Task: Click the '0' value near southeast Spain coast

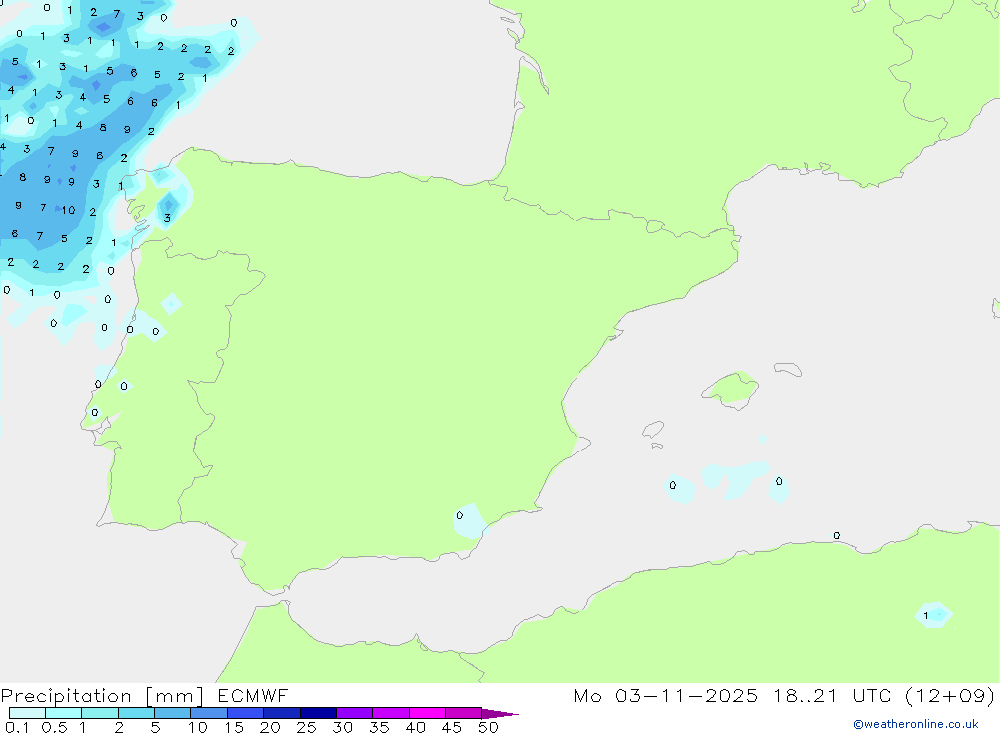Action: 460,515
